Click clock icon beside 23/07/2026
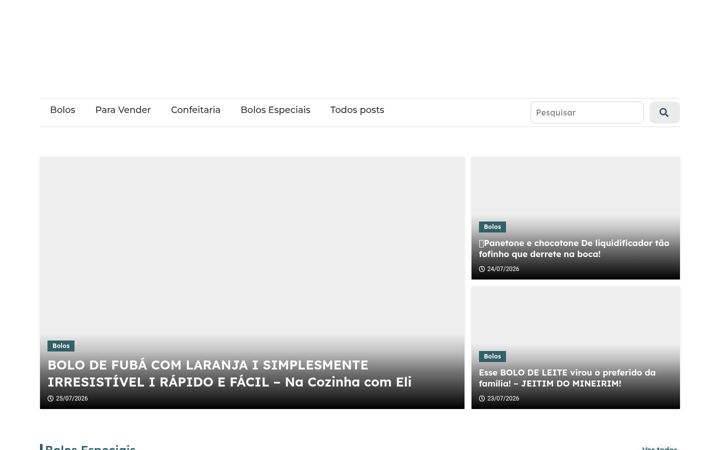 [482, 399]
